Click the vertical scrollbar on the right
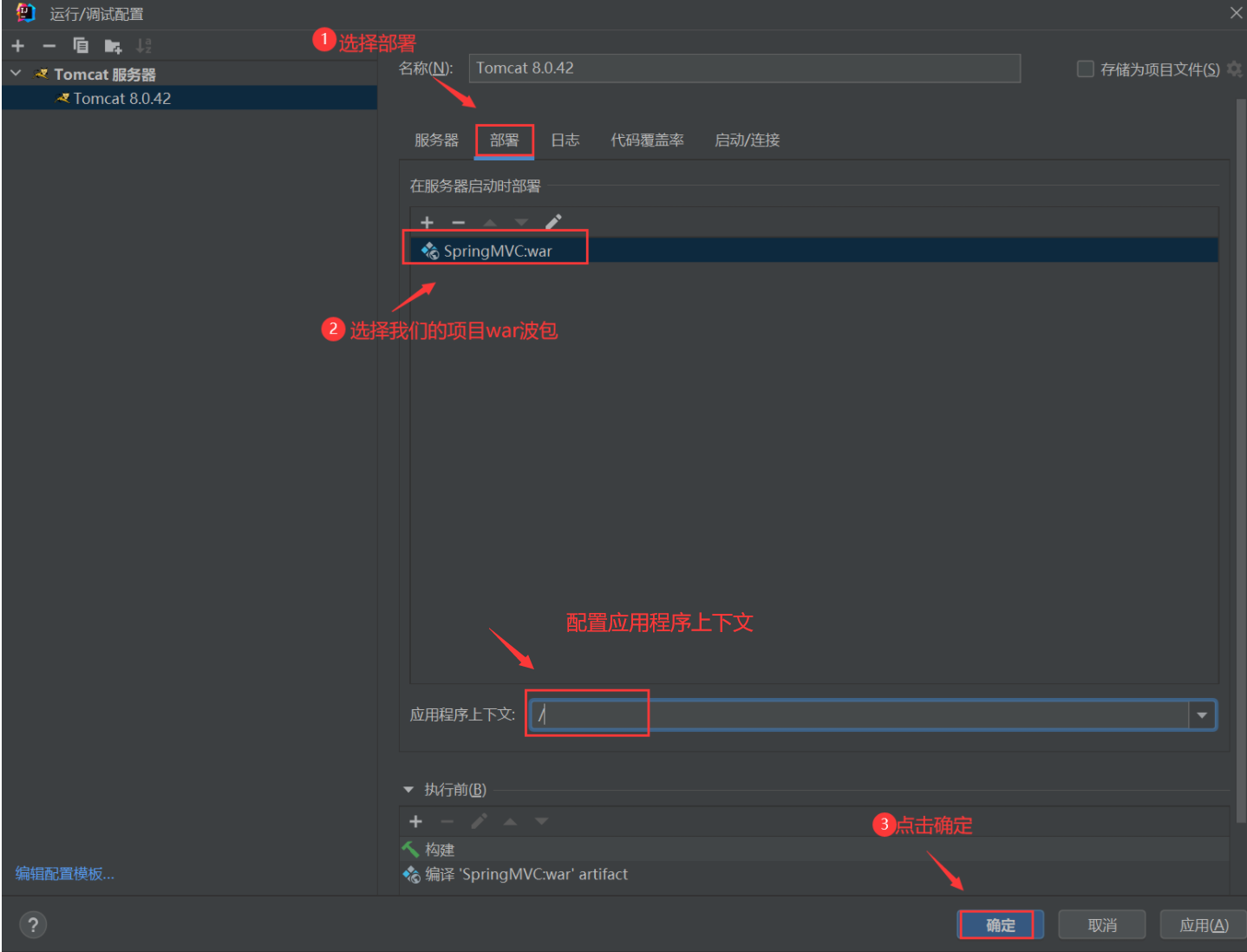Screen dimensions: 1247x952 pos(1240,460)
